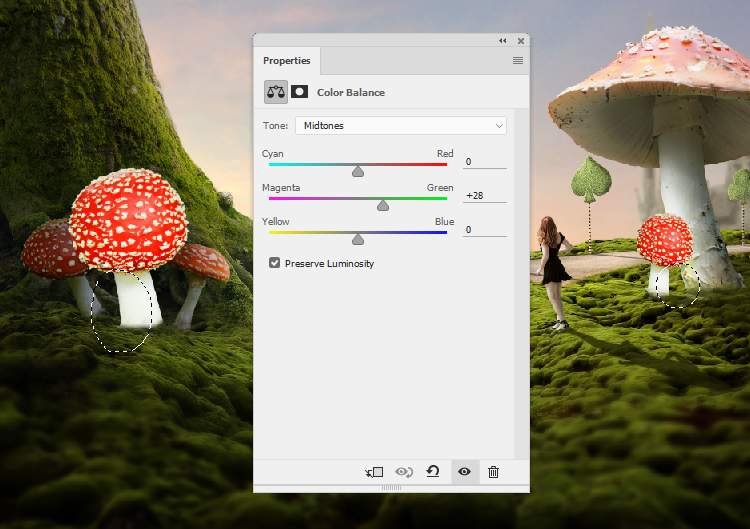The image size is (750, 529).
Task: Click the Magenta-Green value field showing +28
Action: (x=484, y=196)
